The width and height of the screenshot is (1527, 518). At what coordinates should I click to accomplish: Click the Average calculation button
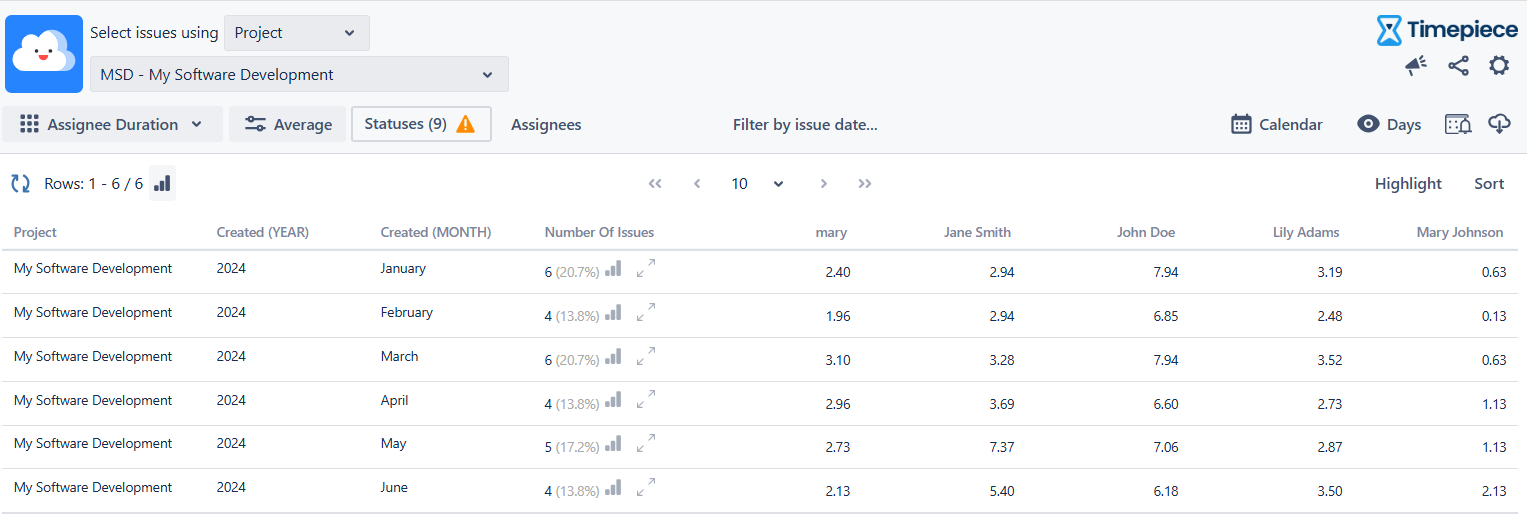288,124
